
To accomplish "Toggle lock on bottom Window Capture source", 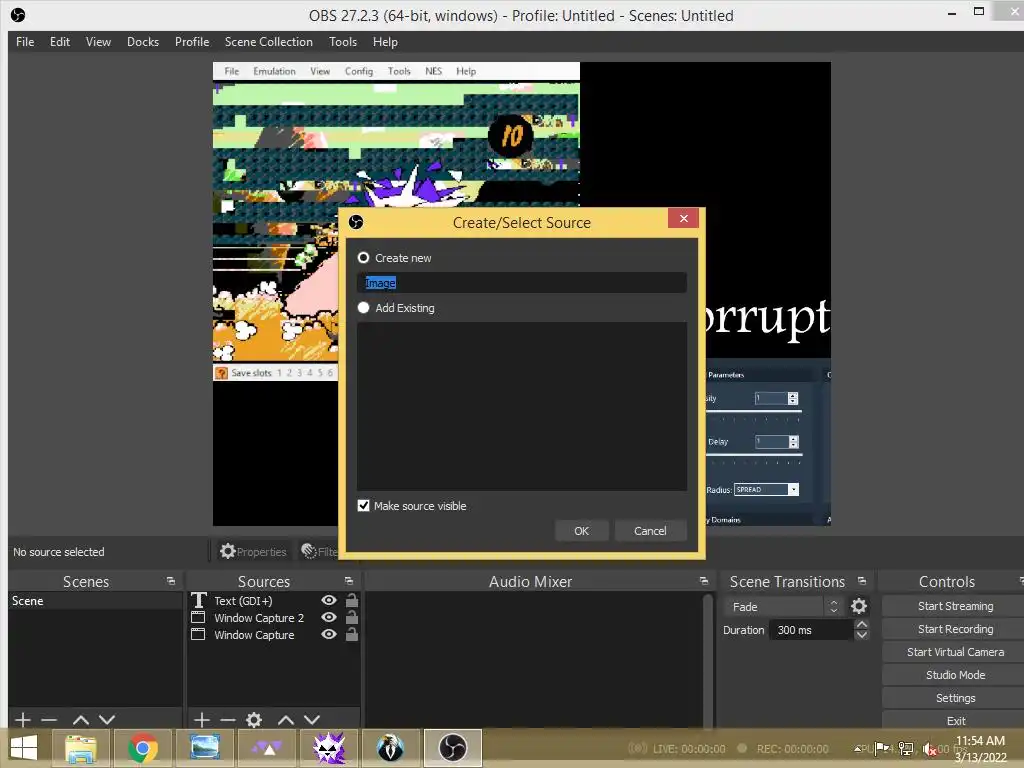I will point(351,634).
